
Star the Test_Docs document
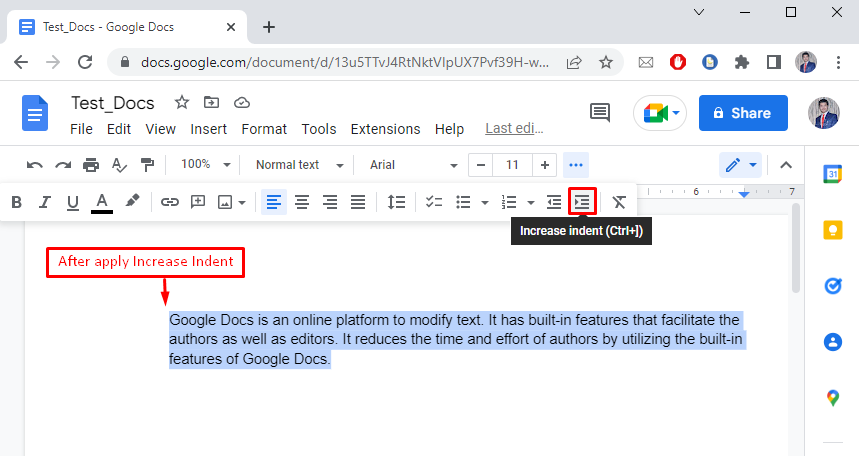(182, 102)
